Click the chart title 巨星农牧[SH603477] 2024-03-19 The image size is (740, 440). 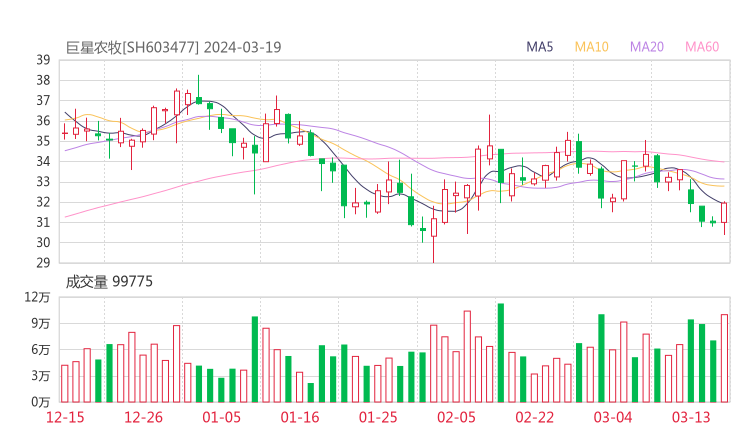[x=173, y=47]
